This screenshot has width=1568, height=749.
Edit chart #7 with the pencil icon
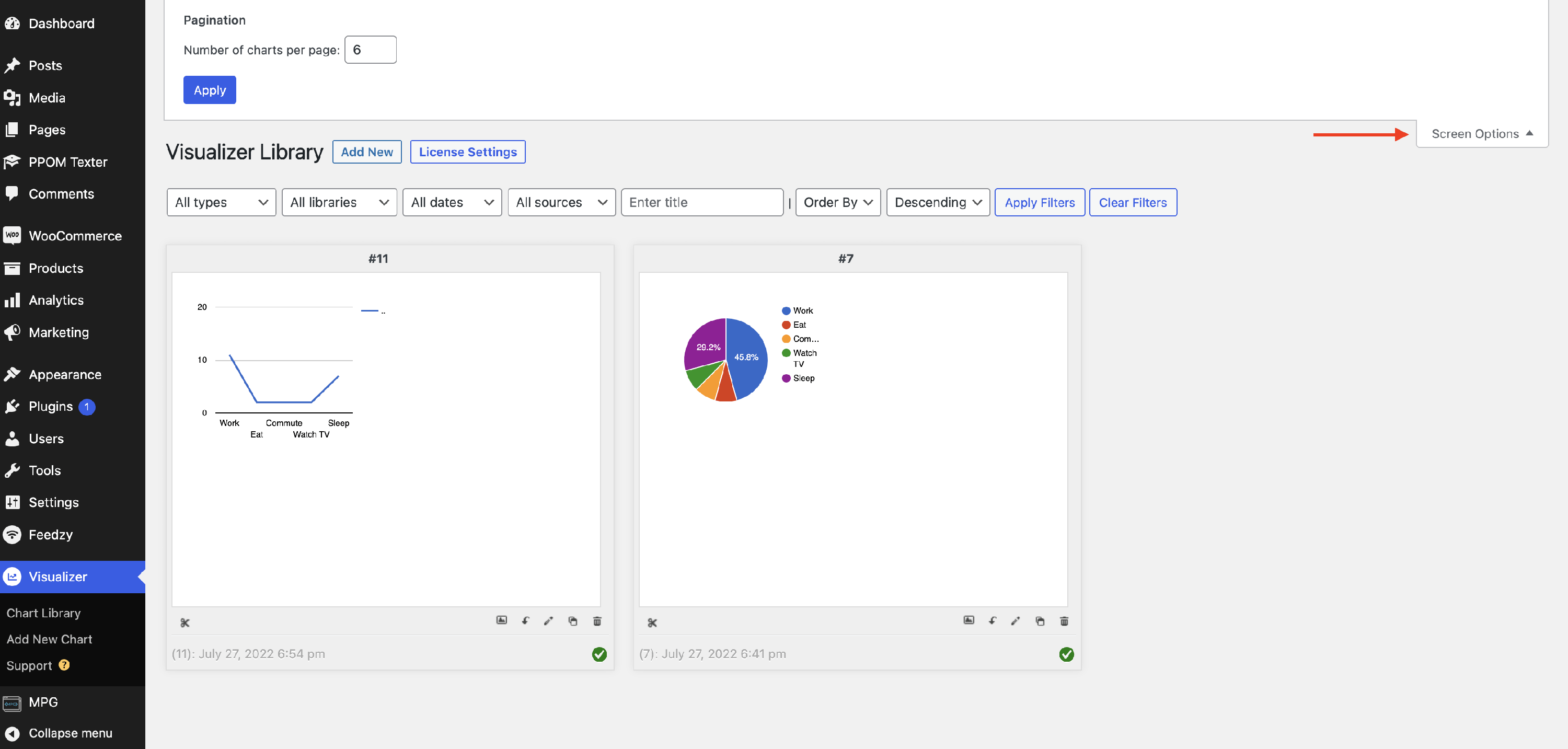(x=1016, y=621)
